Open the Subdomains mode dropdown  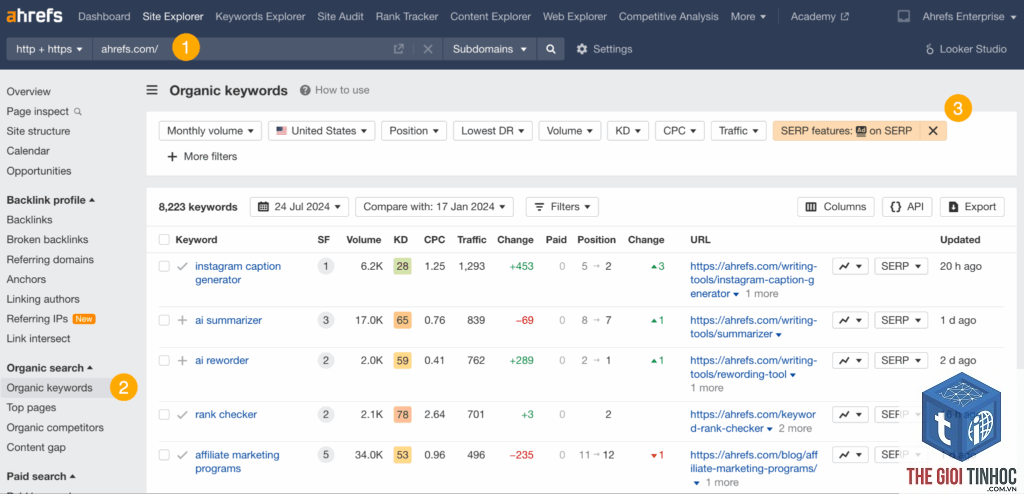[x=490, y=49]
